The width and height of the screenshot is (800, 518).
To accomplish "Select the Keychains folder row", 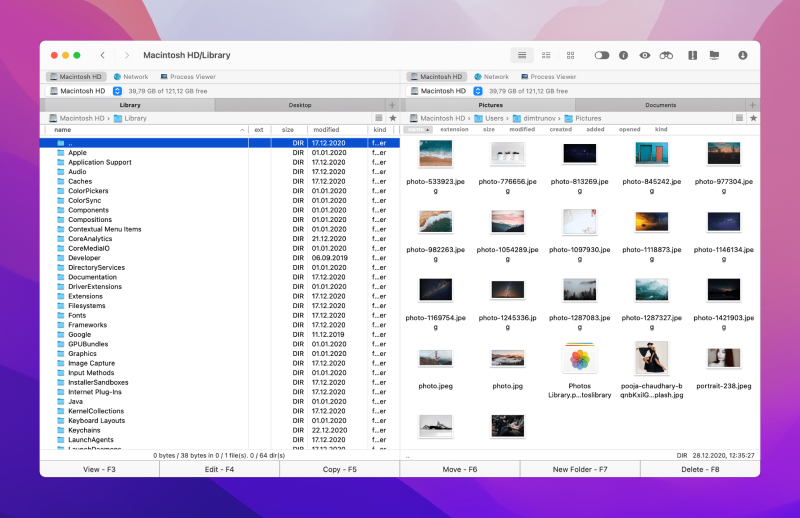I will (219, 430).
